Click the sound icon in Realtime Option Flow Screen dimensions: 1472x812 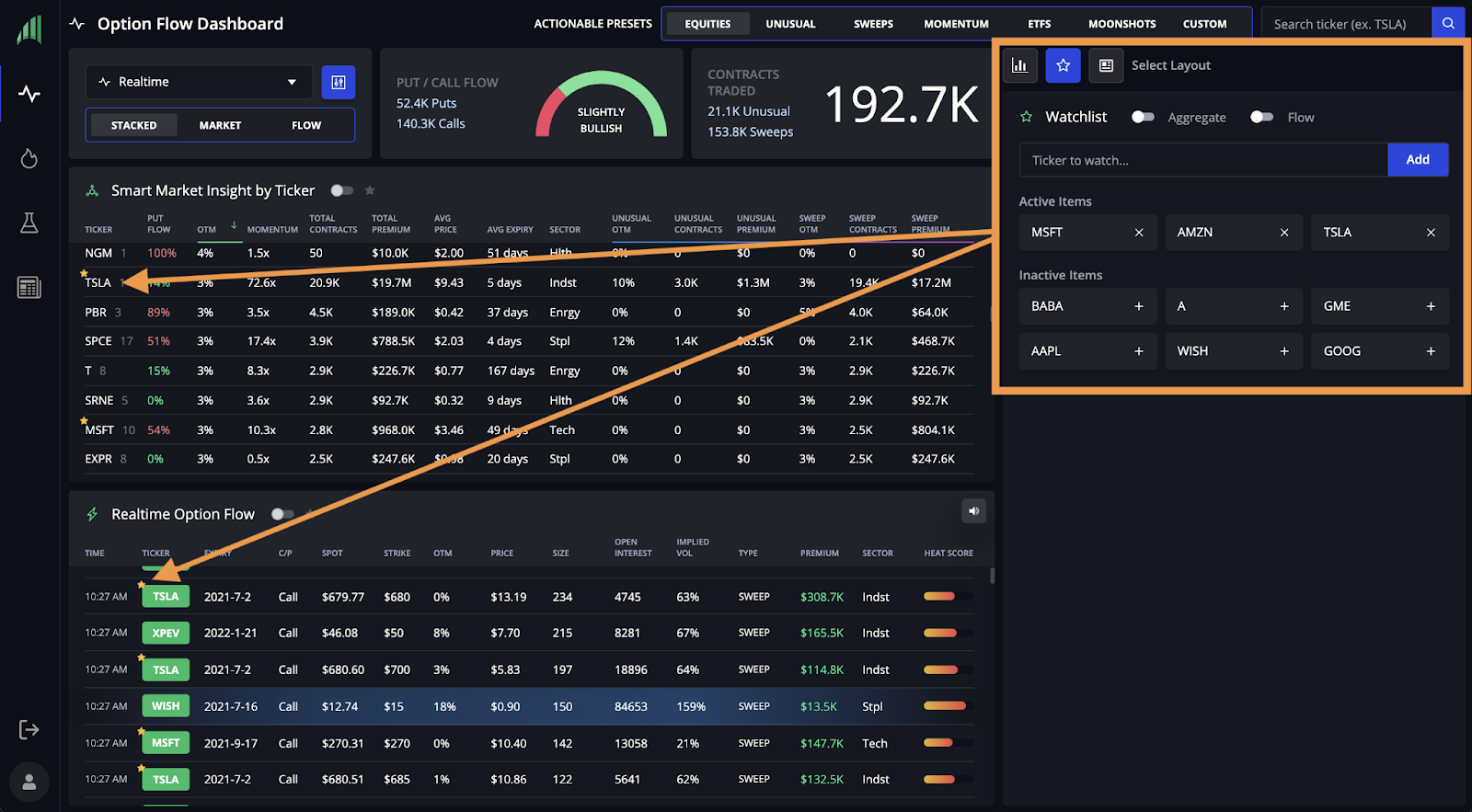click(x=973, y=511)
